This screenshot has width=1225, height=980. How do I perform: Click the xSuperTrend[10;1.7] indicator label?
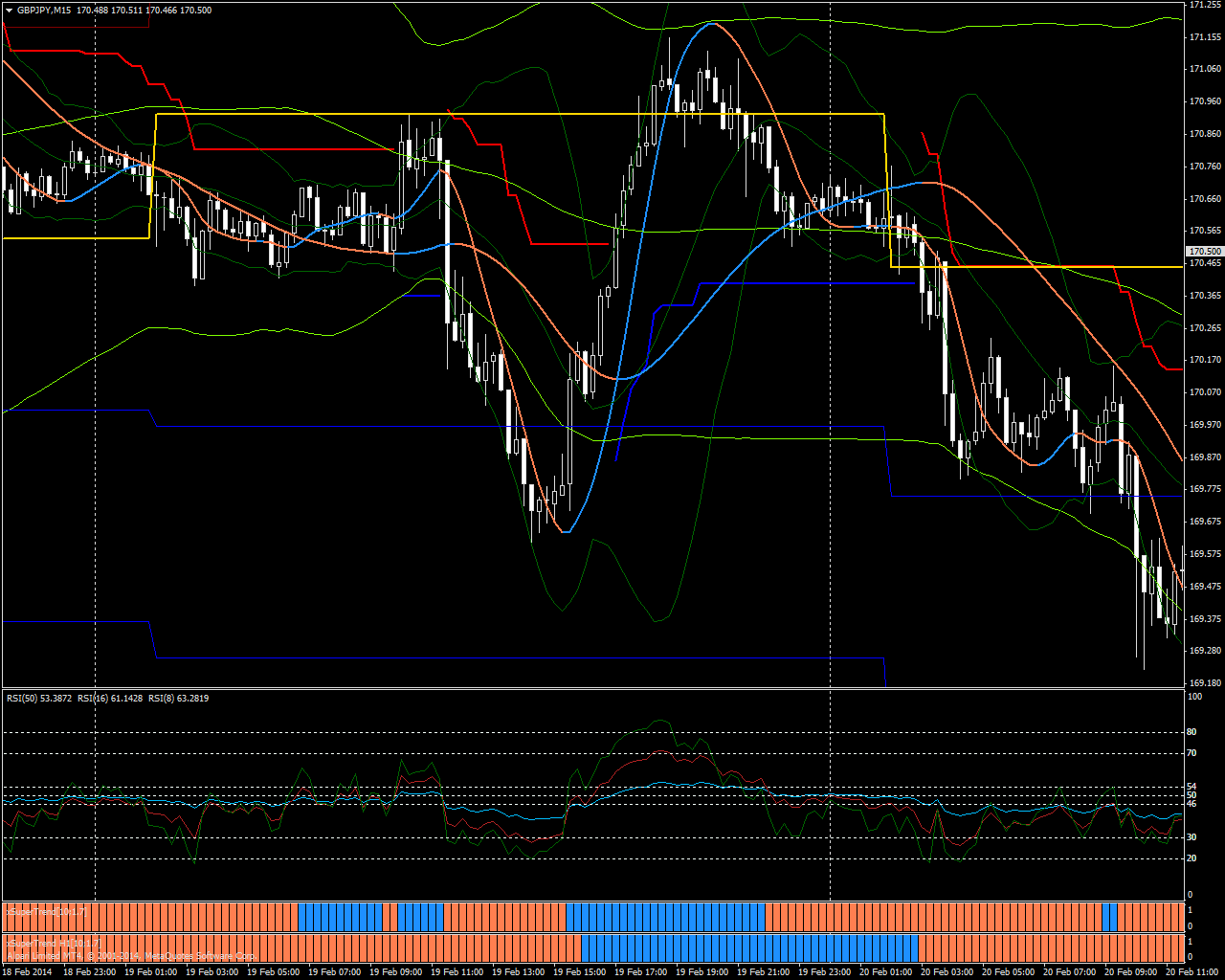pyautogui.click(x=46, y=912)
